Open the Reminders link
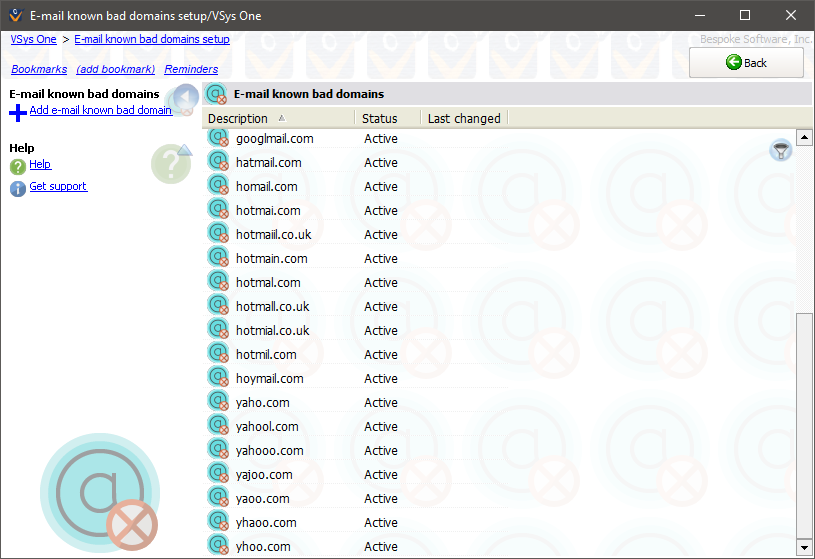The image size is (815, 559). pos(191,69)
